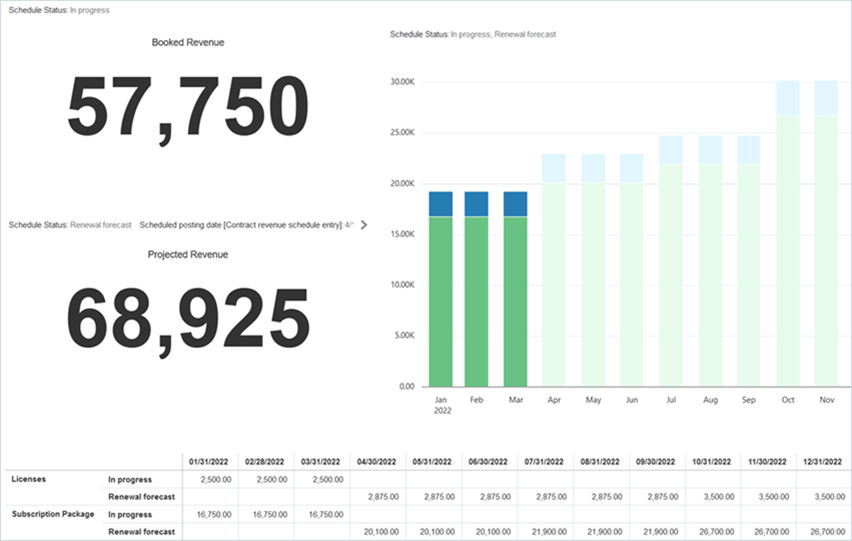Select the light green Apr bar segment

click(x=553, y=285)
